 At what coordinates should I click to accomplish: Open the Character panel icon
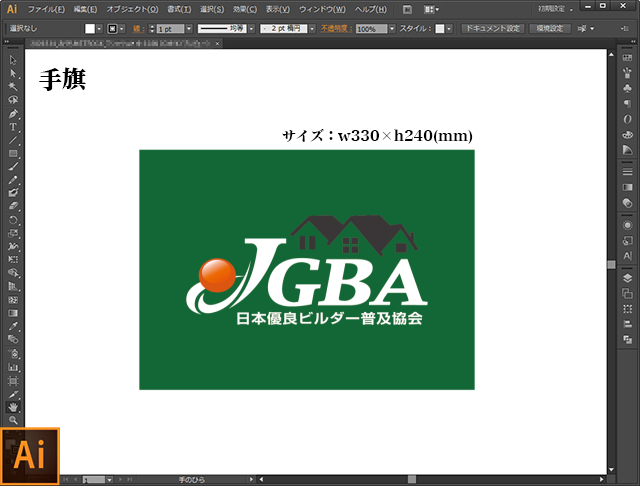(x=627, y=256)
